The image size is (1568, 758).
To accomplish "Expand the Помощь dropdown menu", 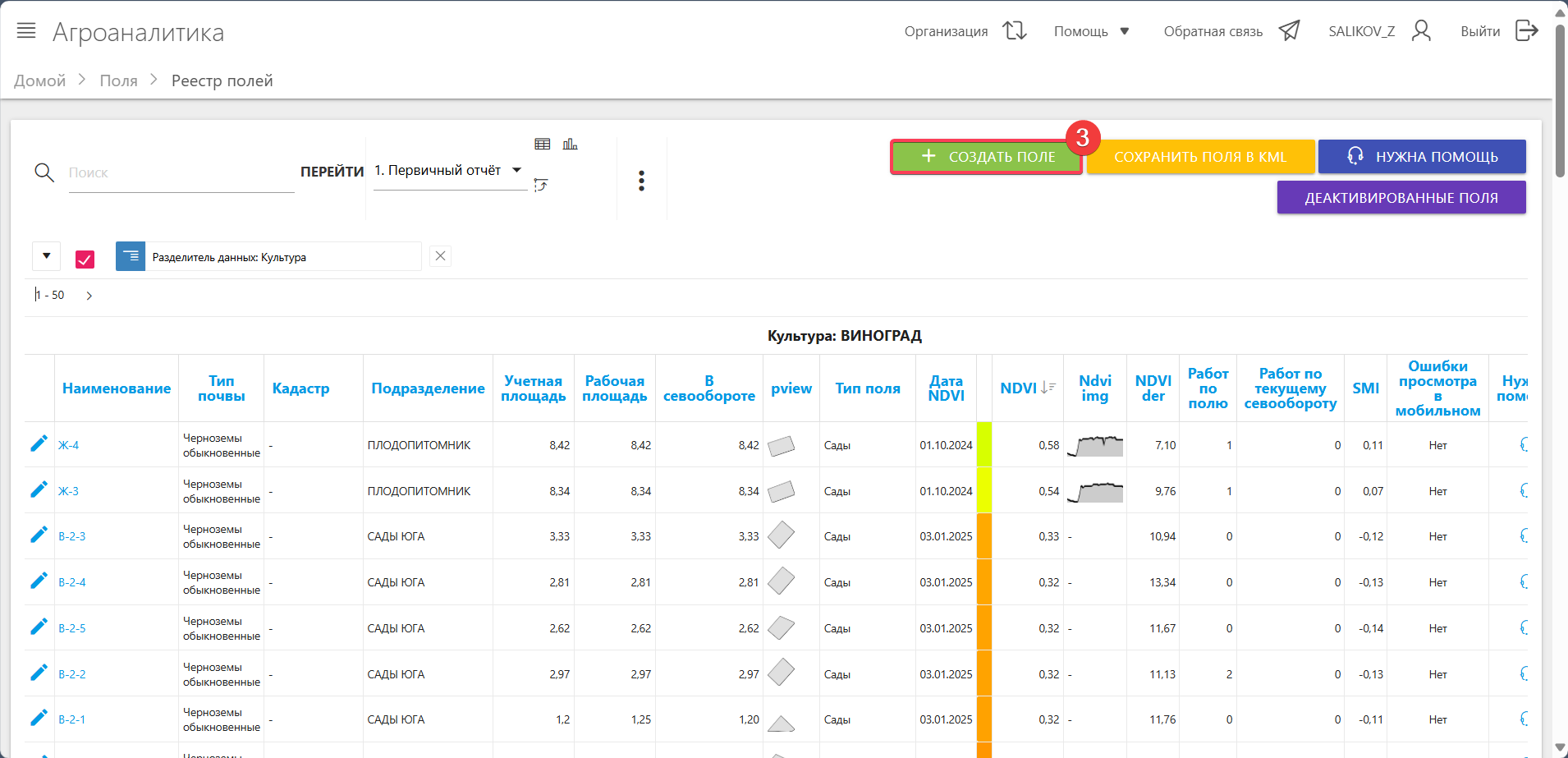I will point(1091,31).
